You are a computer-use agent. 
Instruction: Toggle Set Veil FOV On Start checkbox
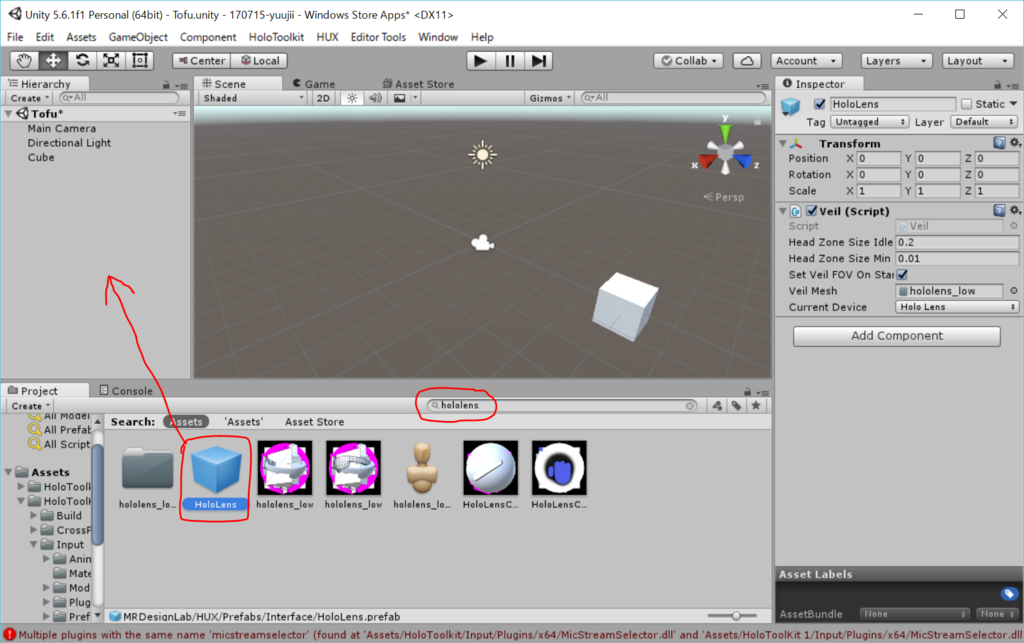pos(903,275)
